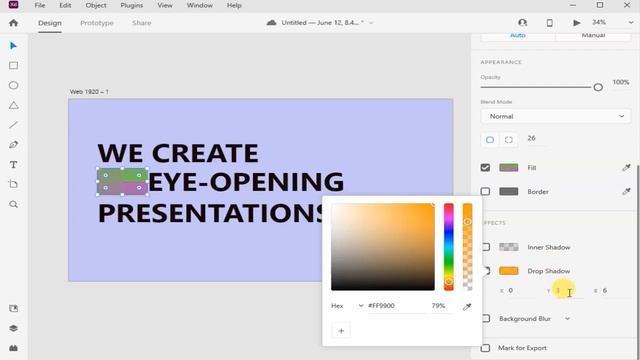Select same radius for all corners
Screen dimensions: 640x360
[x=490, y=140]
